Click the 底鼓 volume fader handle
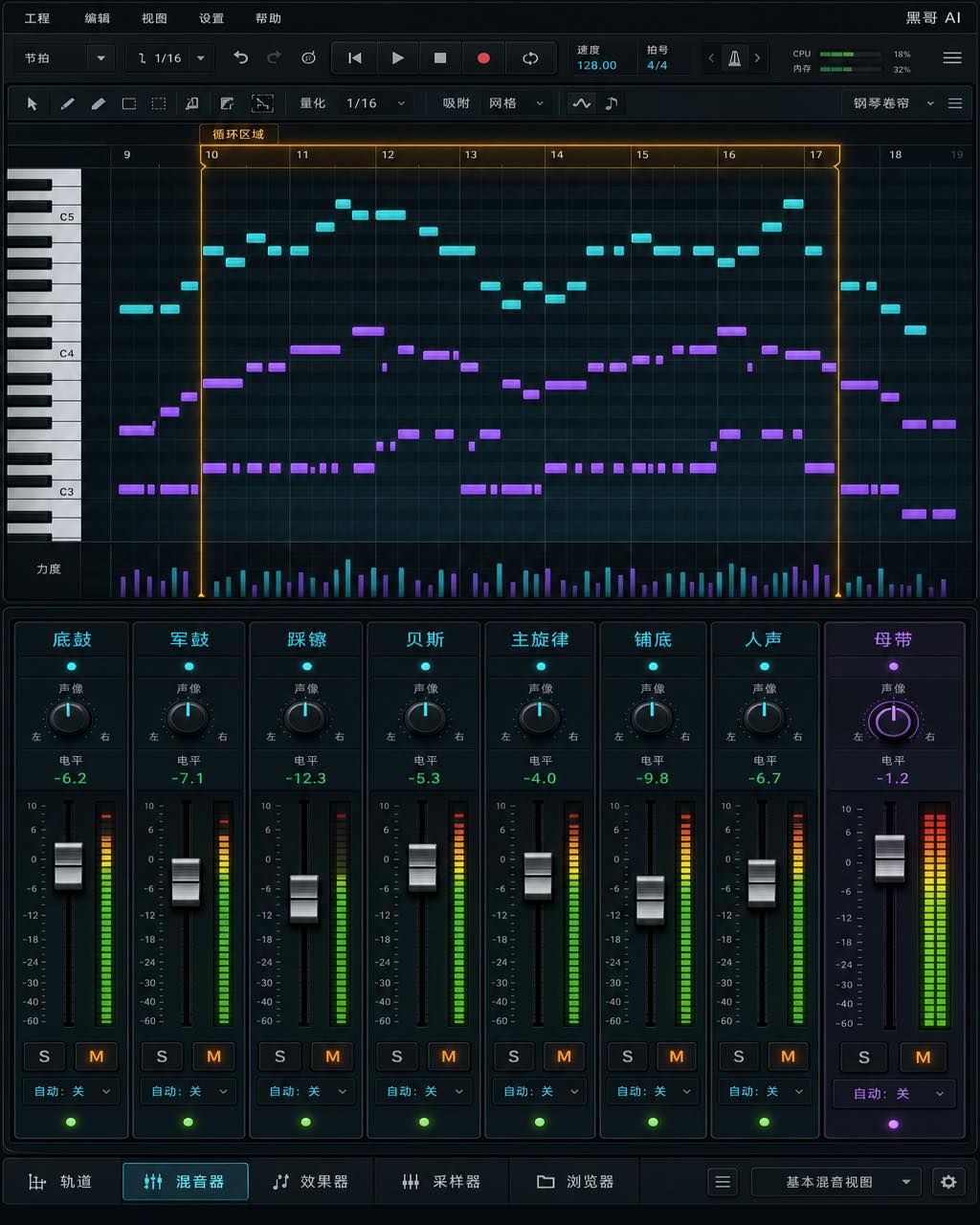 [68, 866]
